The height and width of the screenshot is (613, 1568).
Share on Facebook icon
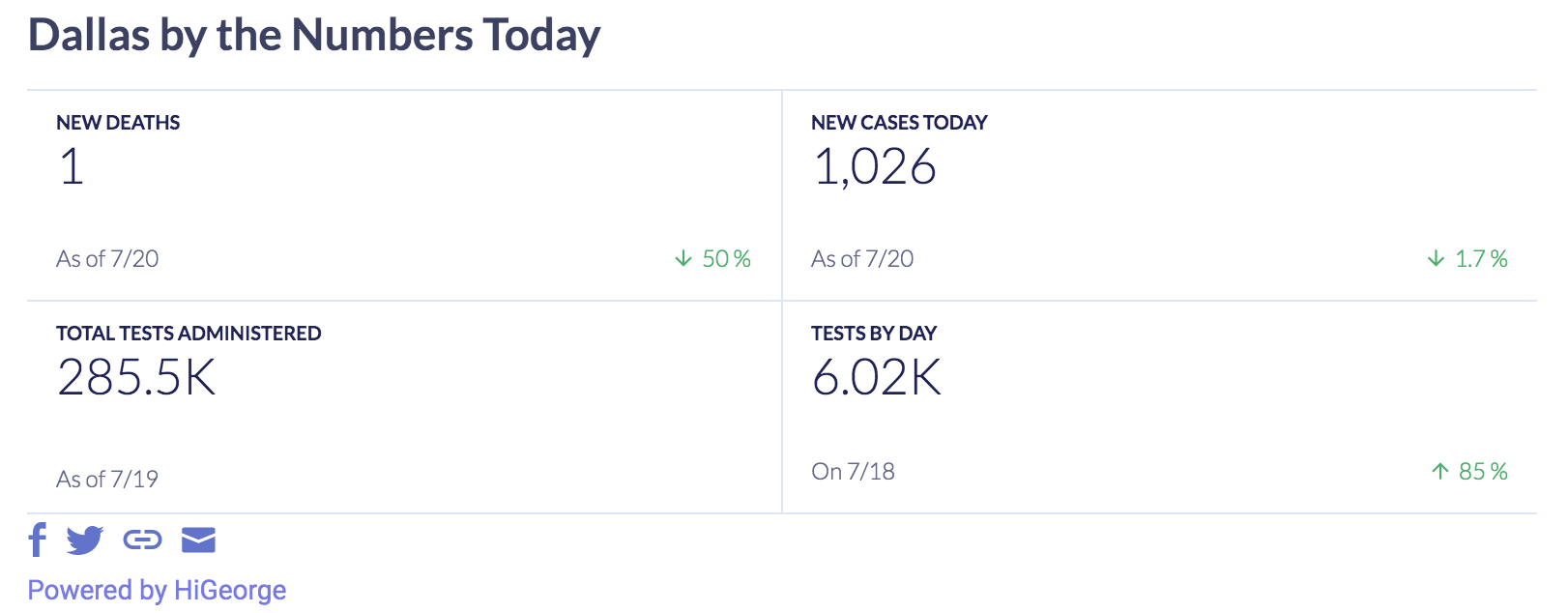pyautogui.click(x=38, y=540)
